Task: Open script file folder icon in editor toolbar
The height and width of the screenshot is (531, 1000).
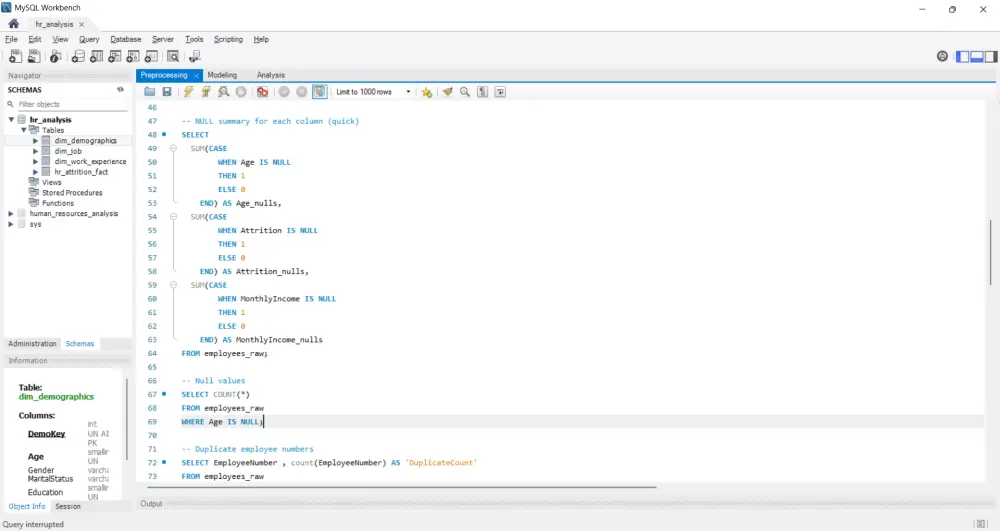Action: [x=149, y=92]
